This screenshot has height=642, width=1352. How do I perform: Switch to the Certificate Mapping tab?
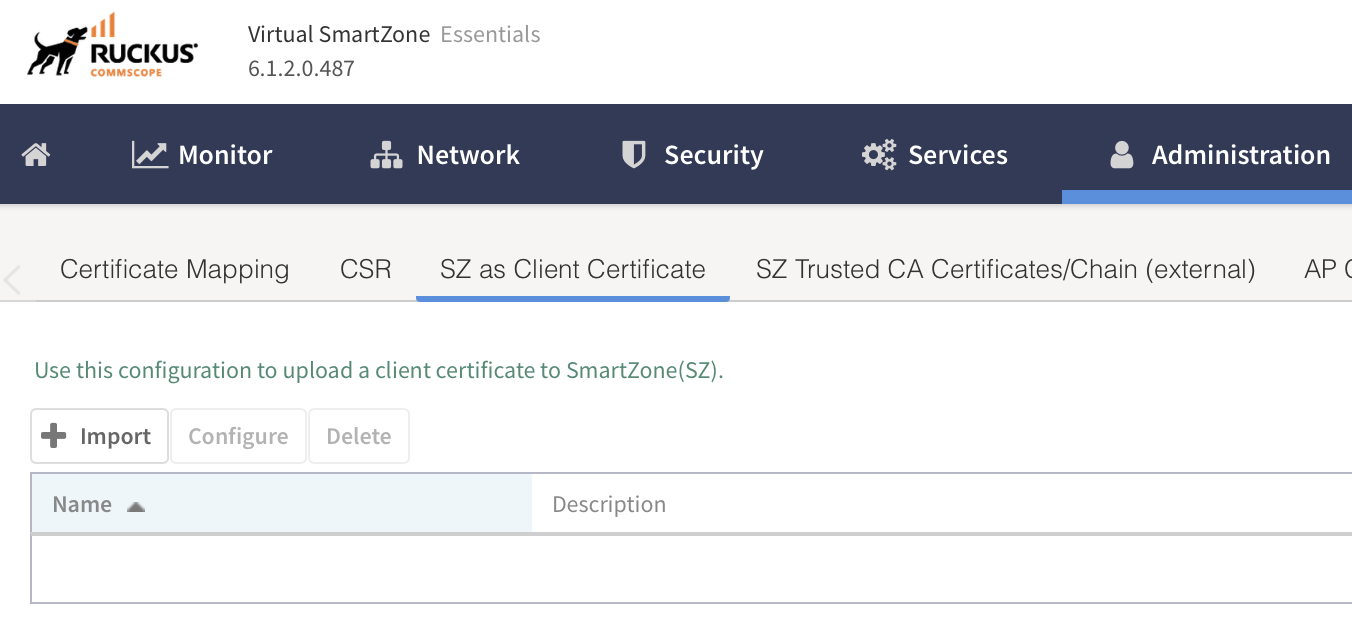174,269
